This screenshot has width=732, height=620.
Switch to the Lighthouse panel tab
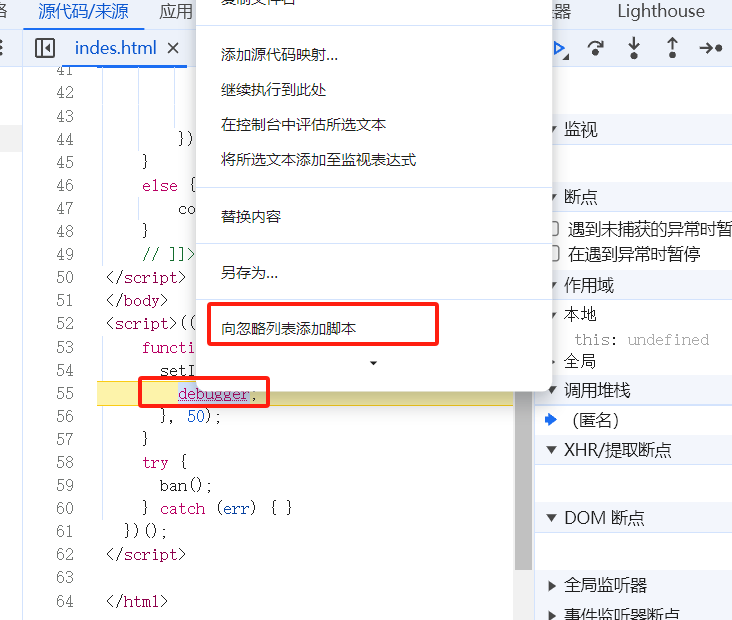click(661, 11)
